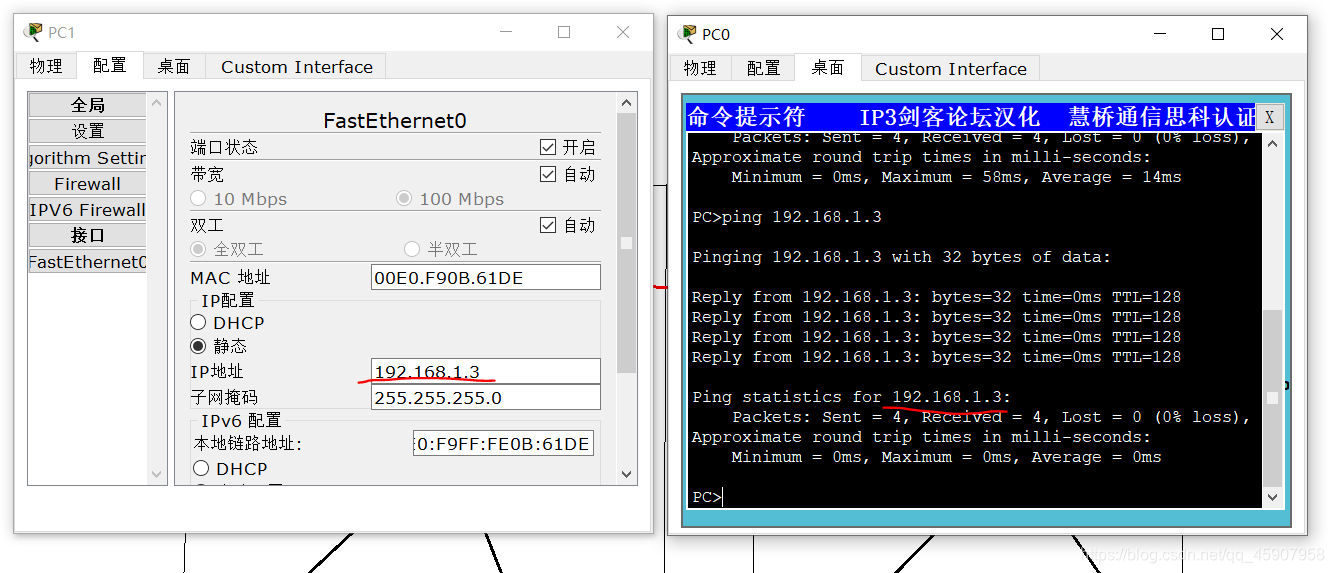Click up arrow of PC1 sidebar scrollbar
Screen dimensions: 1334x573
157,102
